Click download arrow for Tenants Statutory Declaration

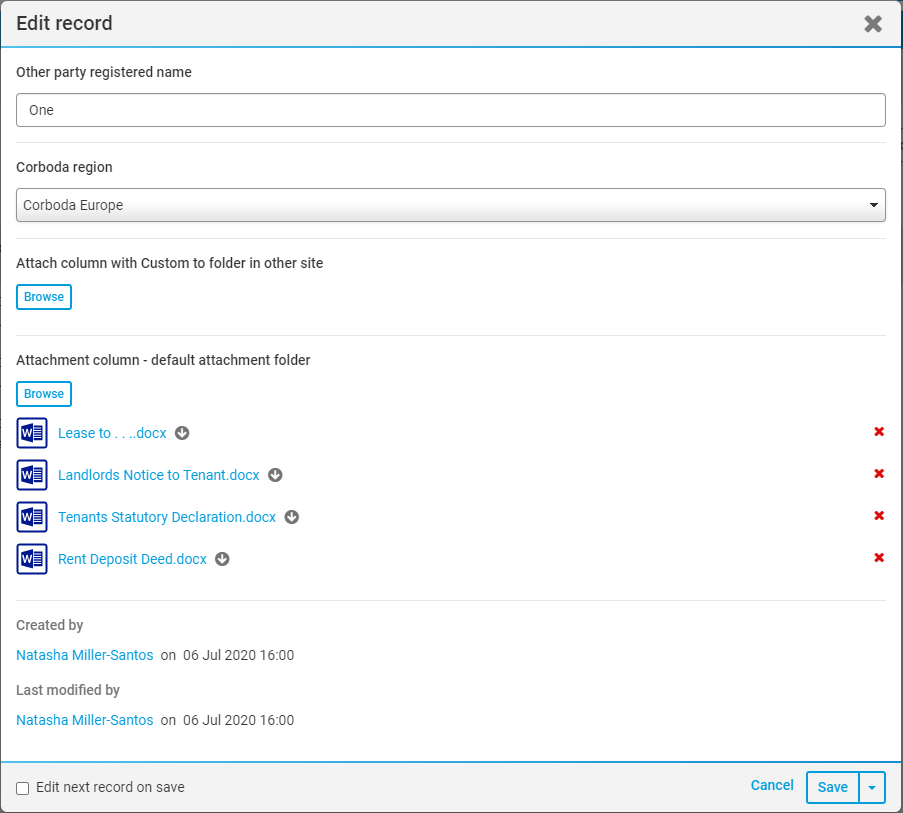point(292,517)
